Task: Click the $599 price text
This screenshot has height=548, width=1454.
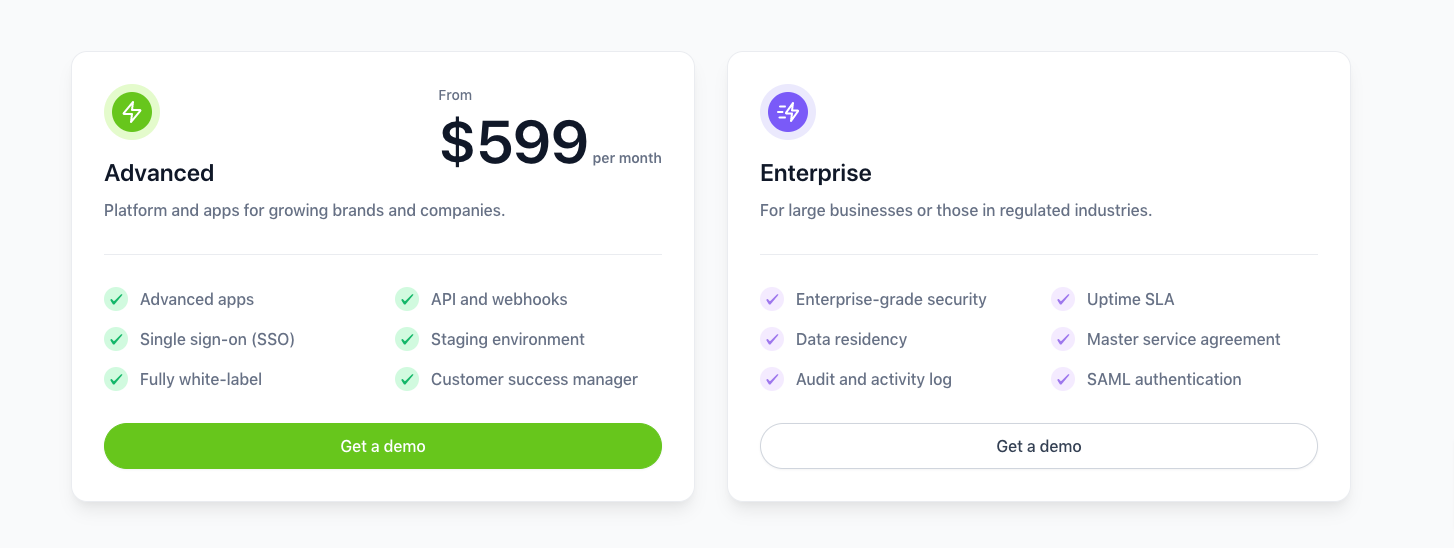Action: tap(514, 143)
